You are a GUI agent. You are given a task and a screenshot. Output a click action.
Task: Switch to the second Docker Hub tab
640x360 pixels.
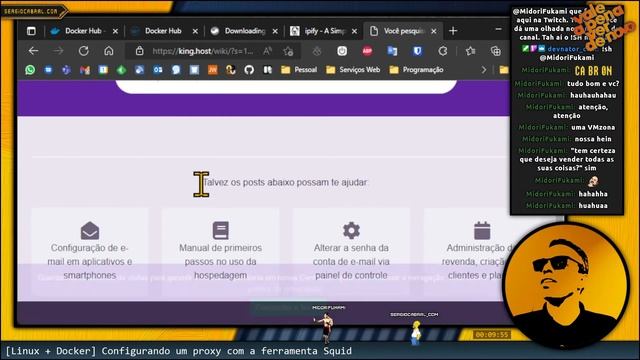163,31
